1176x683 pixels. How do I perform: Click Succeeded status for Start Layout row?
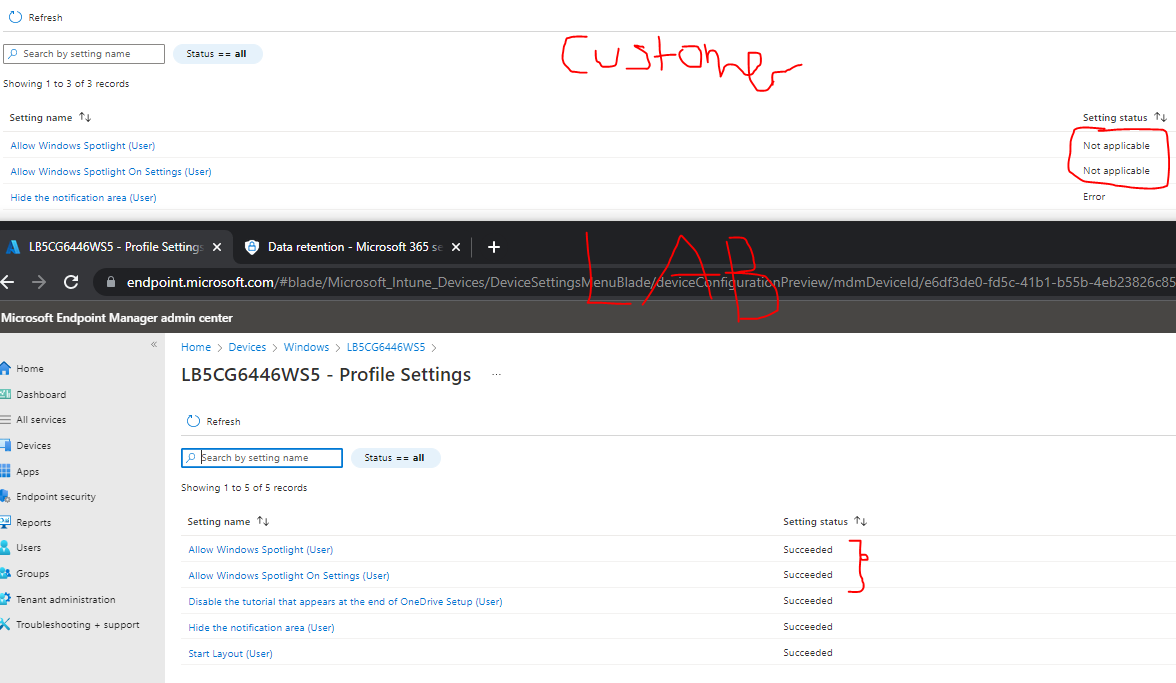[x=808, y=653]
